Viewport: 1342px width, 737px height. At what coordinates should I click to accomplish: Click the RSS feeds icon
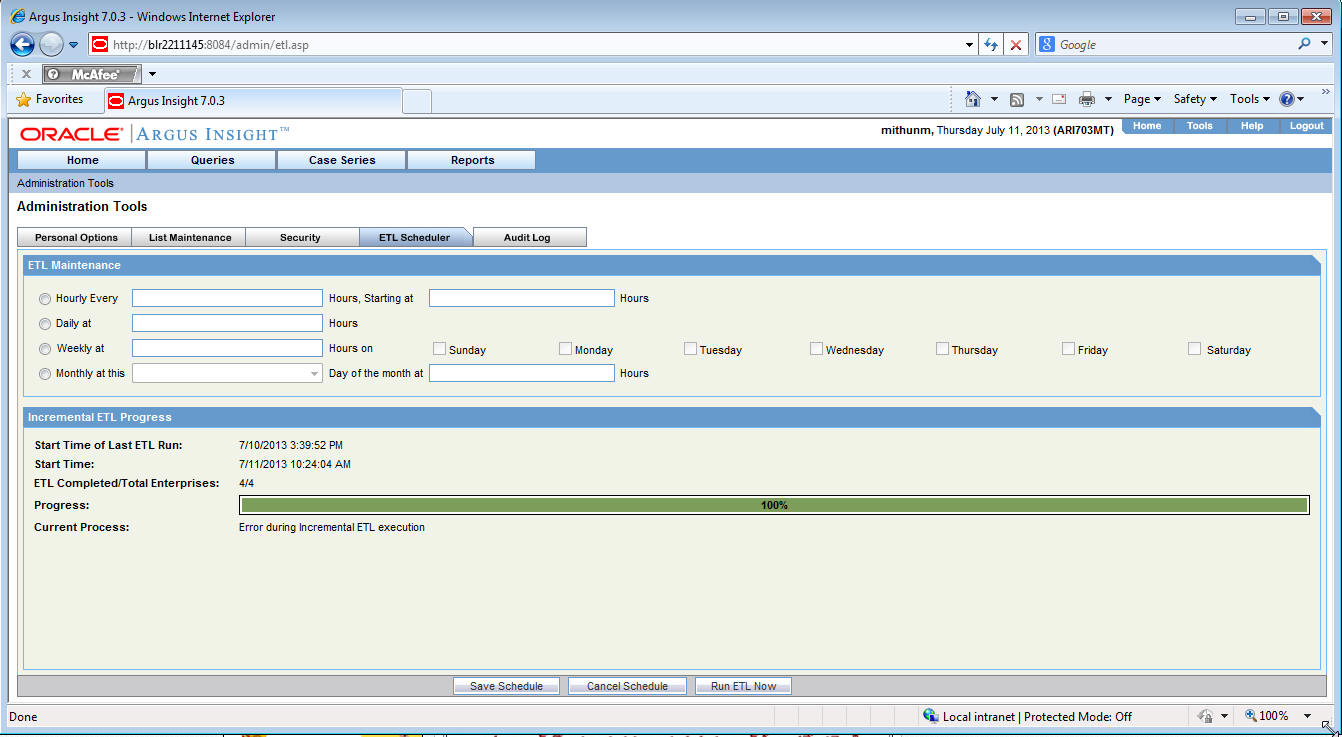click(1017, 100)
